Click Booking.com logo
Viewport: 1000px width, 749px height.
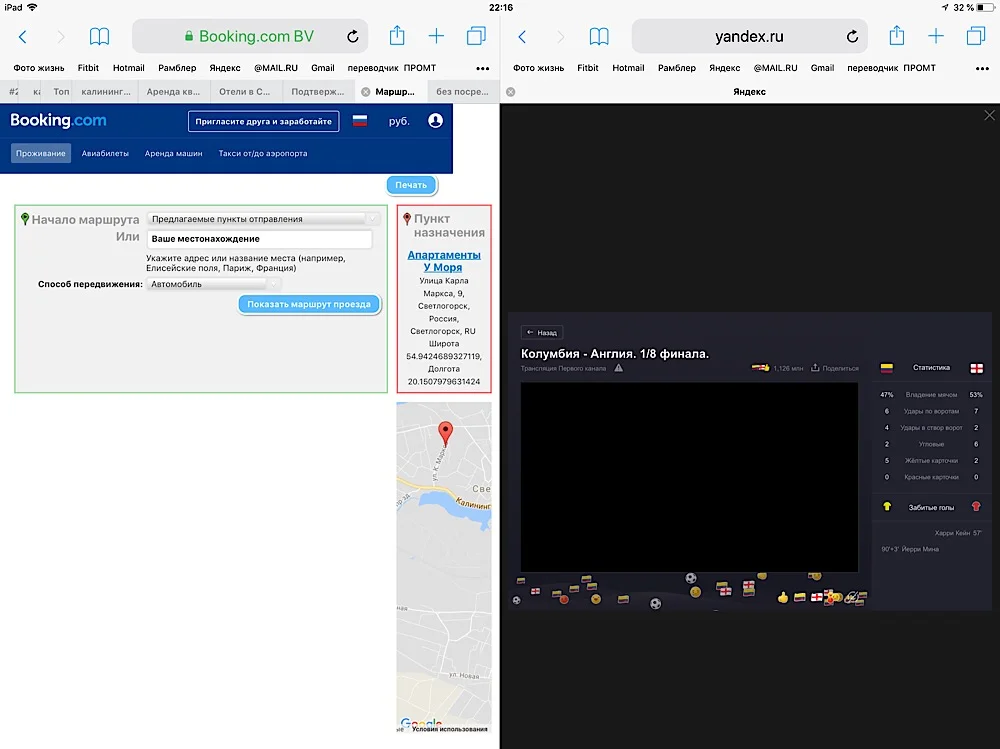(58, 120)
